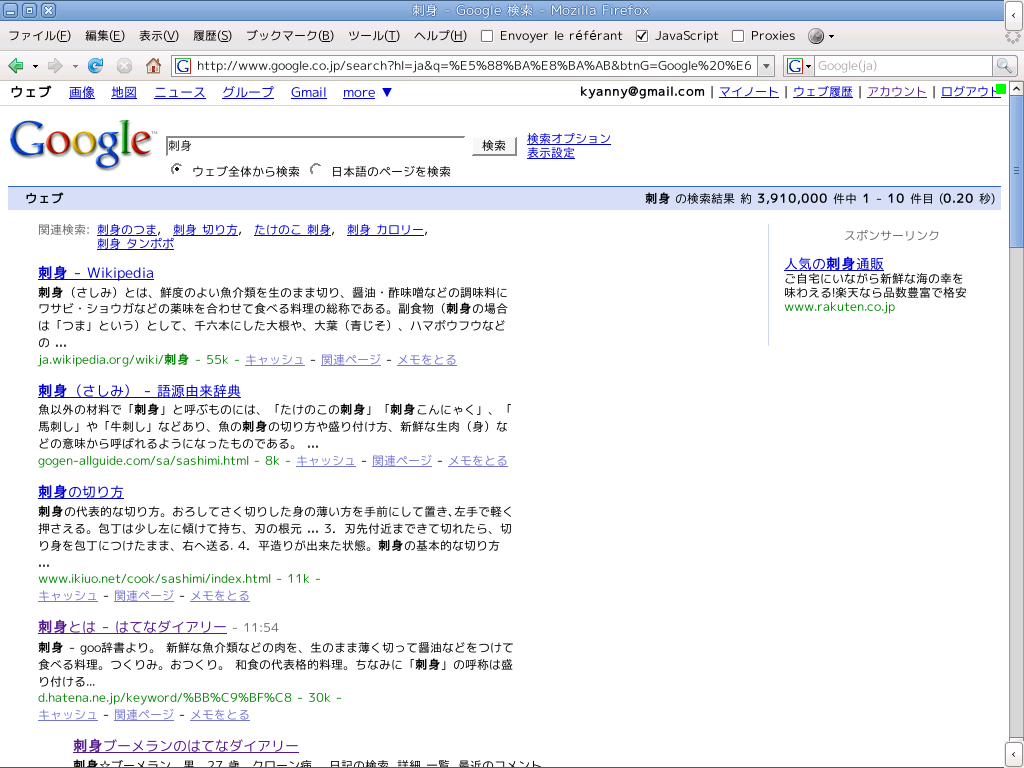Click the magnifying glass in the search bar
This screenshot has height=768, width=1024.
1003,64
